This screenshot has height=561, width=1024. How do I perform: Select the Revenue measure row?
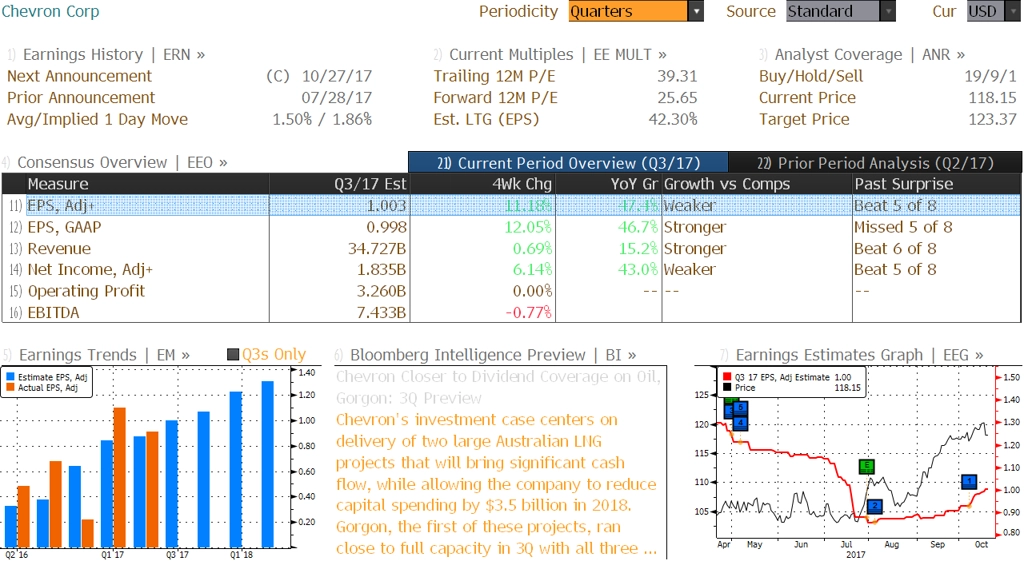(x=511, y=249)
